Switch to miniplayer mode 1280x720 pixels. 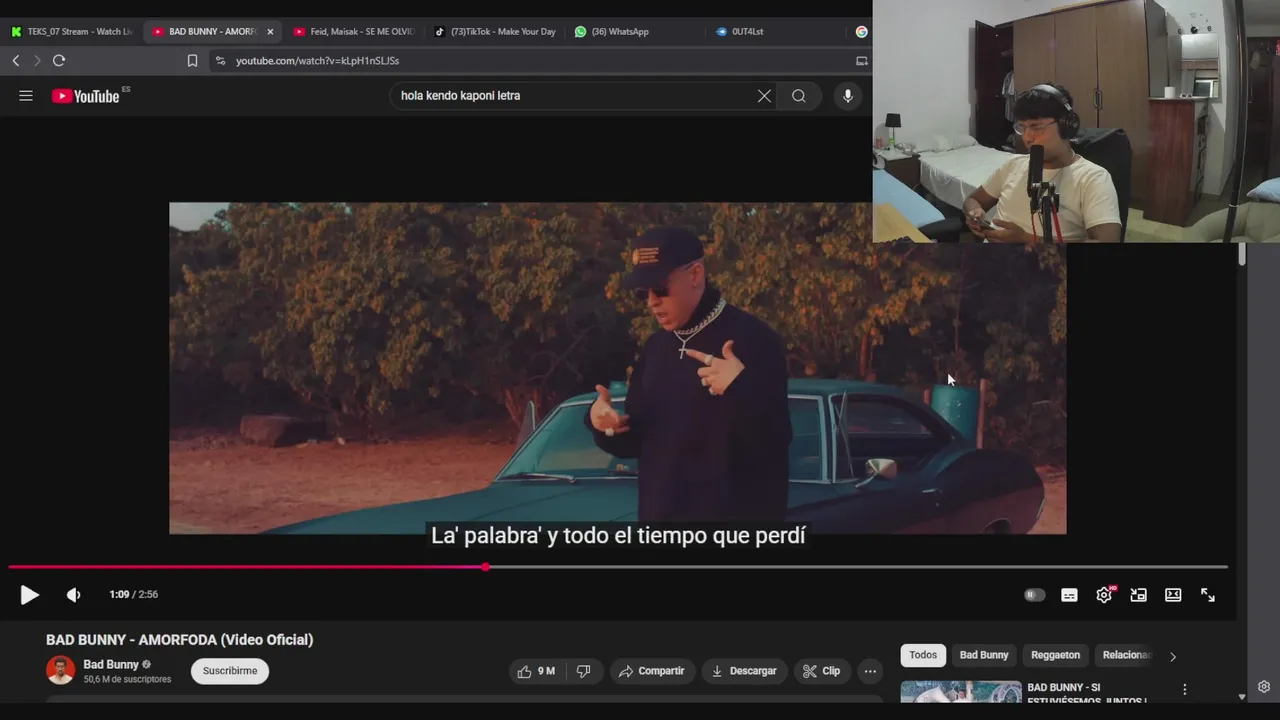(x=1138, y=595)
